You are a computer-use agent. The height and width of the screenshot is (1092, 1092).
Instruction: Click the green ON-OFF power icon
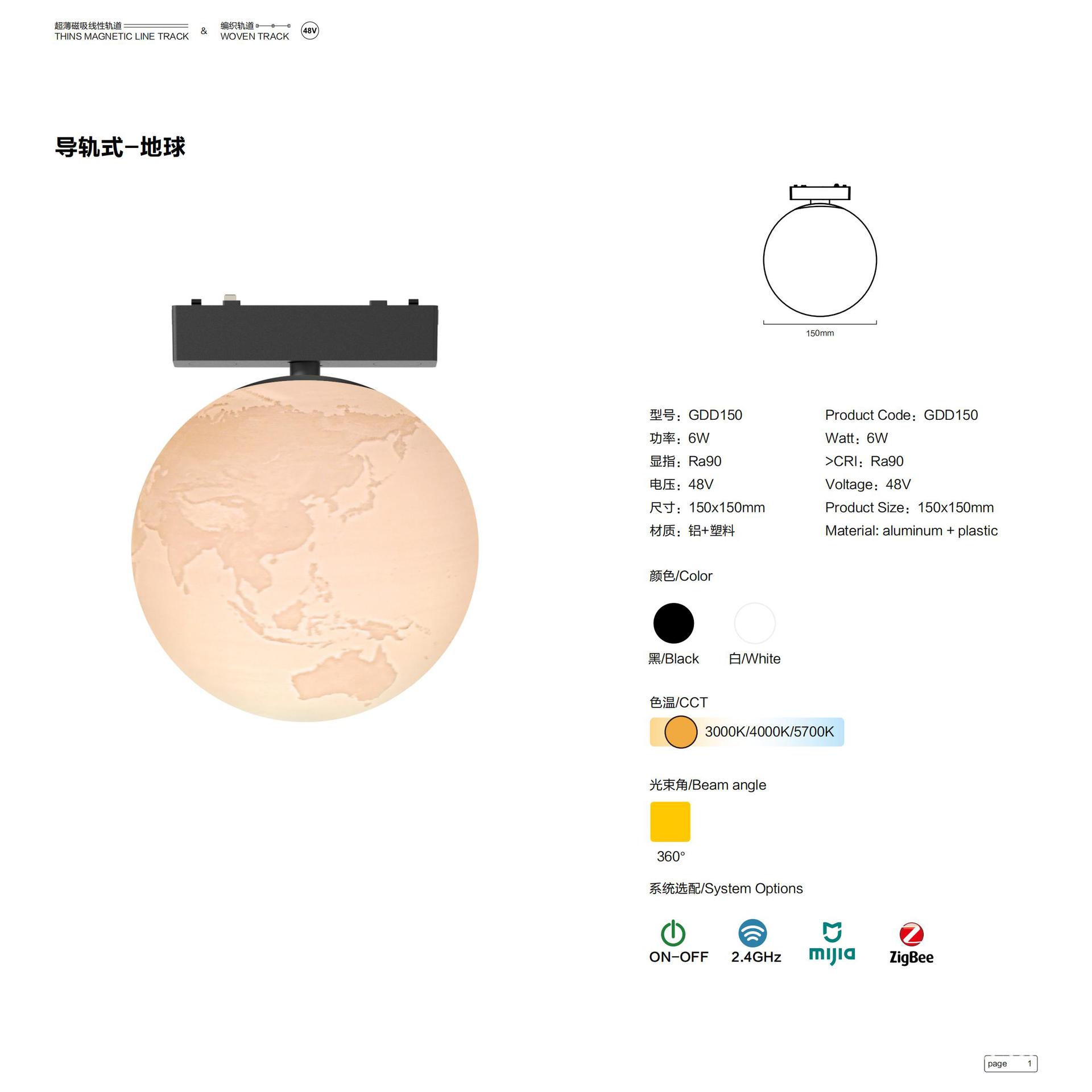pos(673,933)
